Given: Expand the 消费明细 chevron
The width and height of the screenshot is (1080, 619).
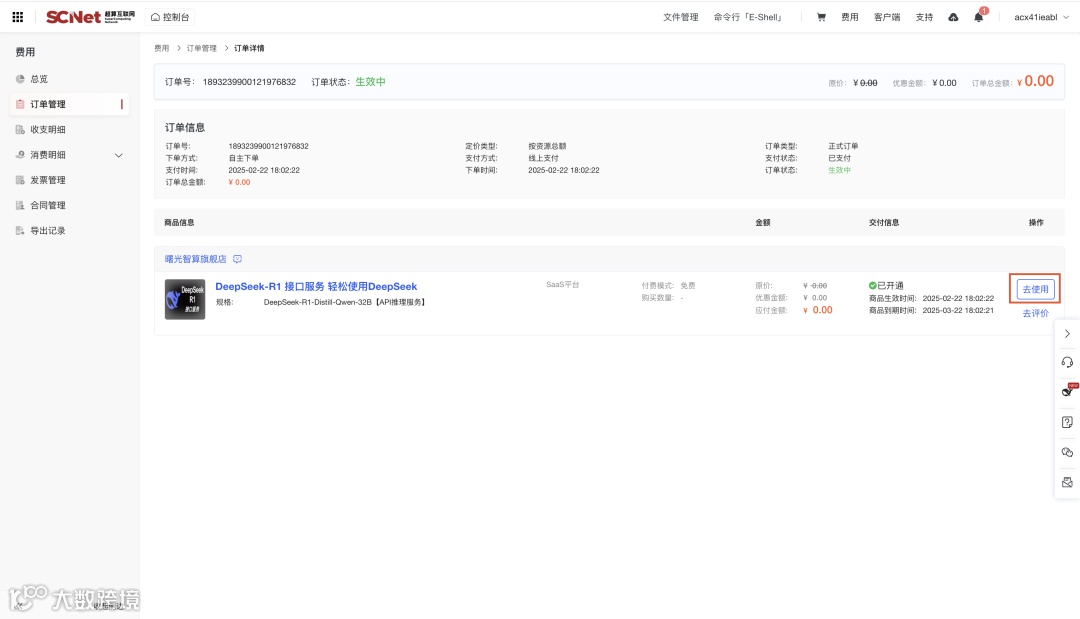Looking at the screenshot, I should click(118, 155).
